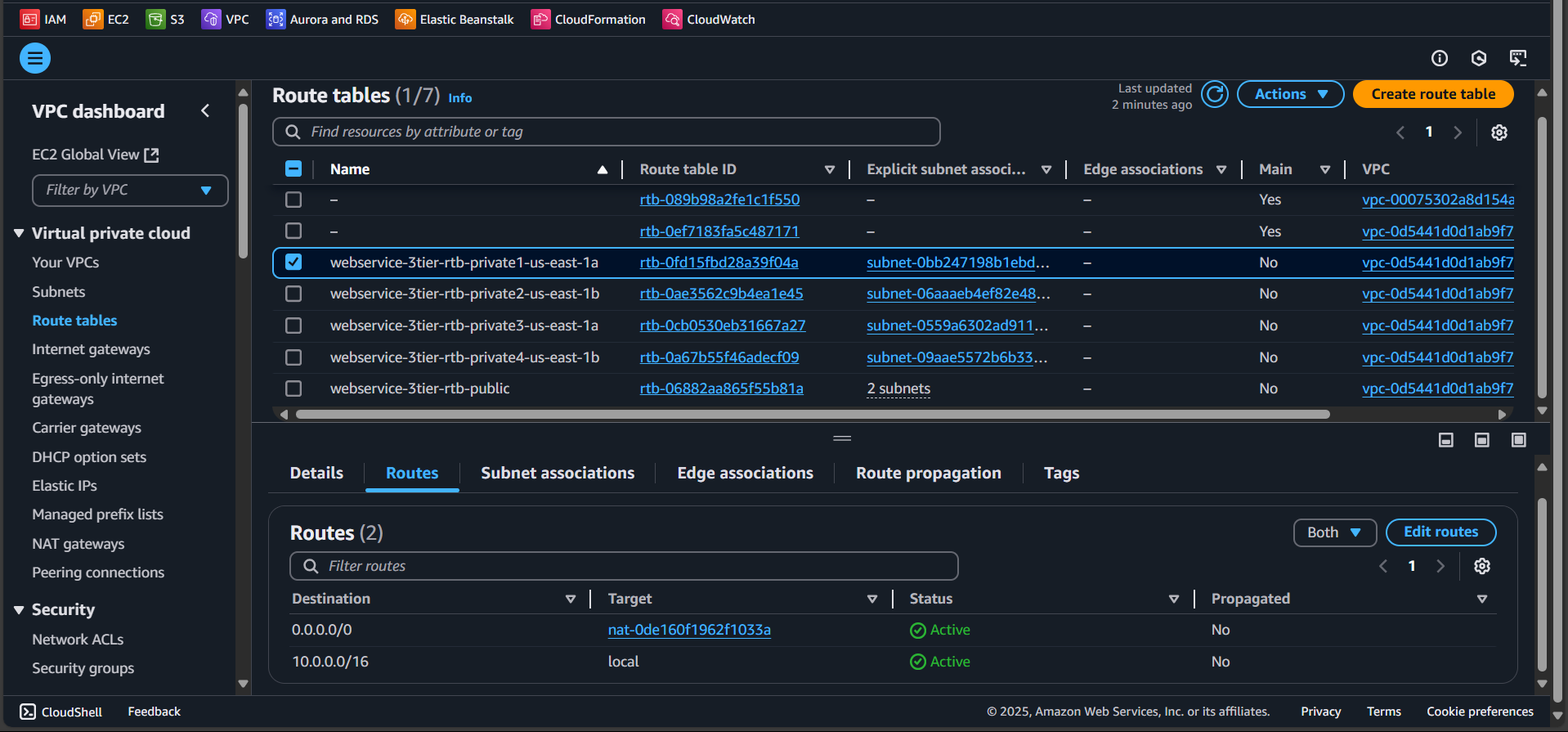This screenshot has height=732, width=1568.
Task: Switch to the Route propagation tab
Action: point(928,473)
